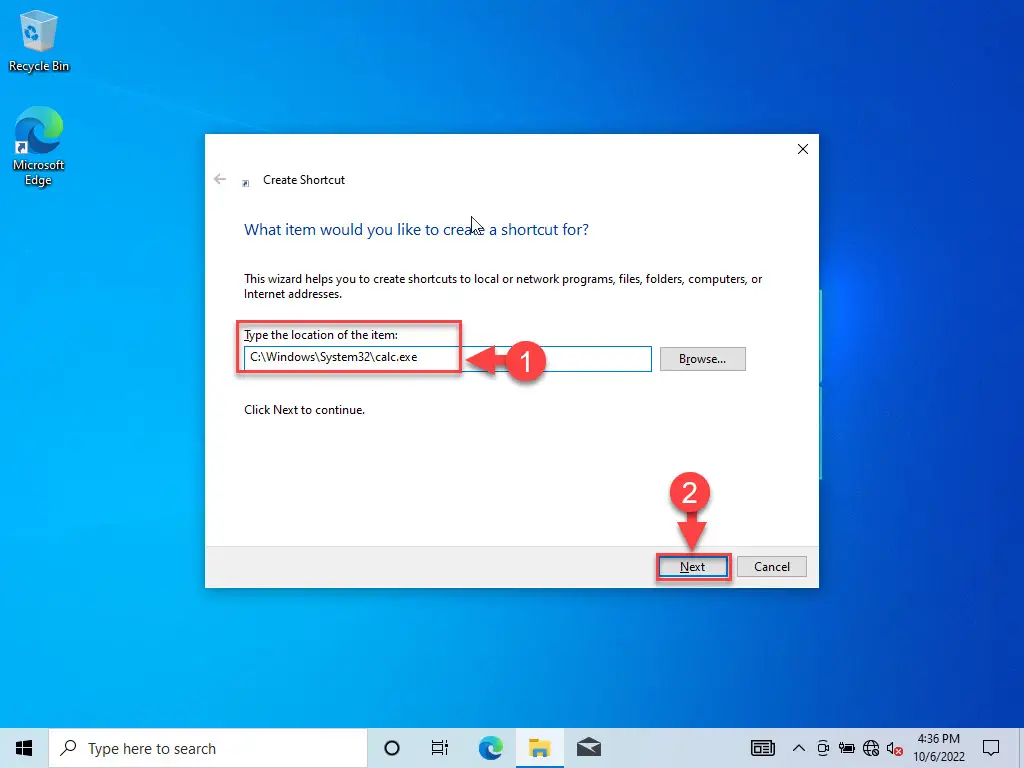Open News and interests taskbar icon

coord(763,748)
